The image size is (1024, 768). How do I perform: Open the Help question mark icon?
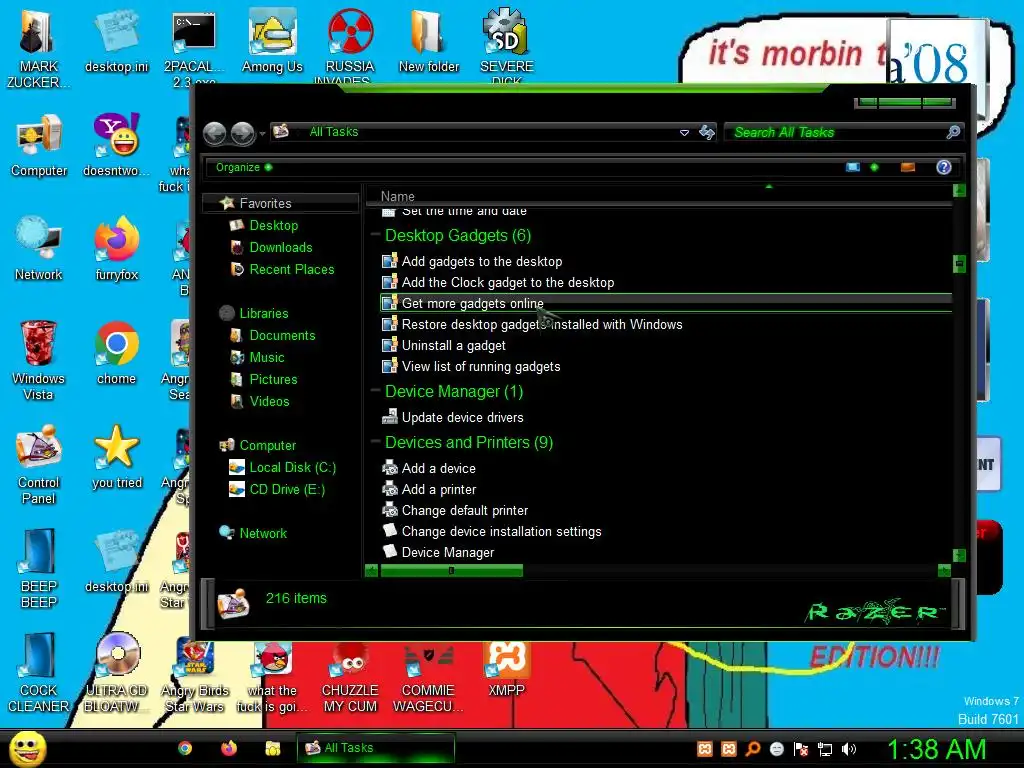click(944, 167)
